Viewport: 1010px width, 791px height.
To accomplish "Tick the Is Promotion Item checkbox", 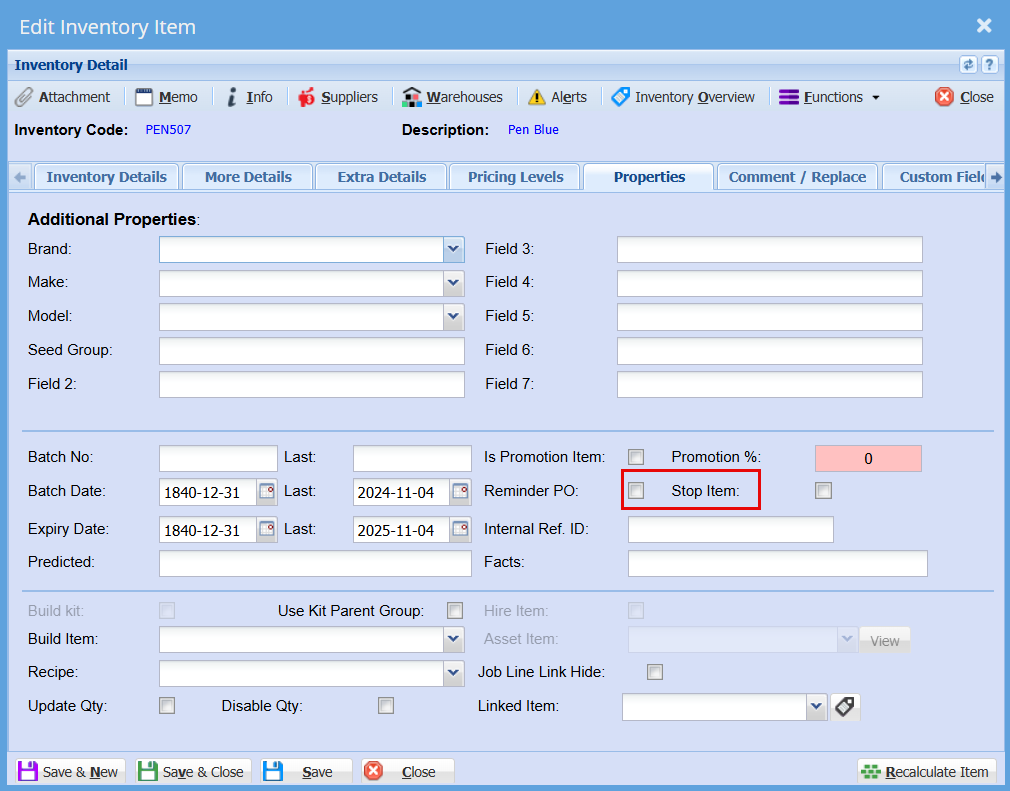I will tap(636, 457).
